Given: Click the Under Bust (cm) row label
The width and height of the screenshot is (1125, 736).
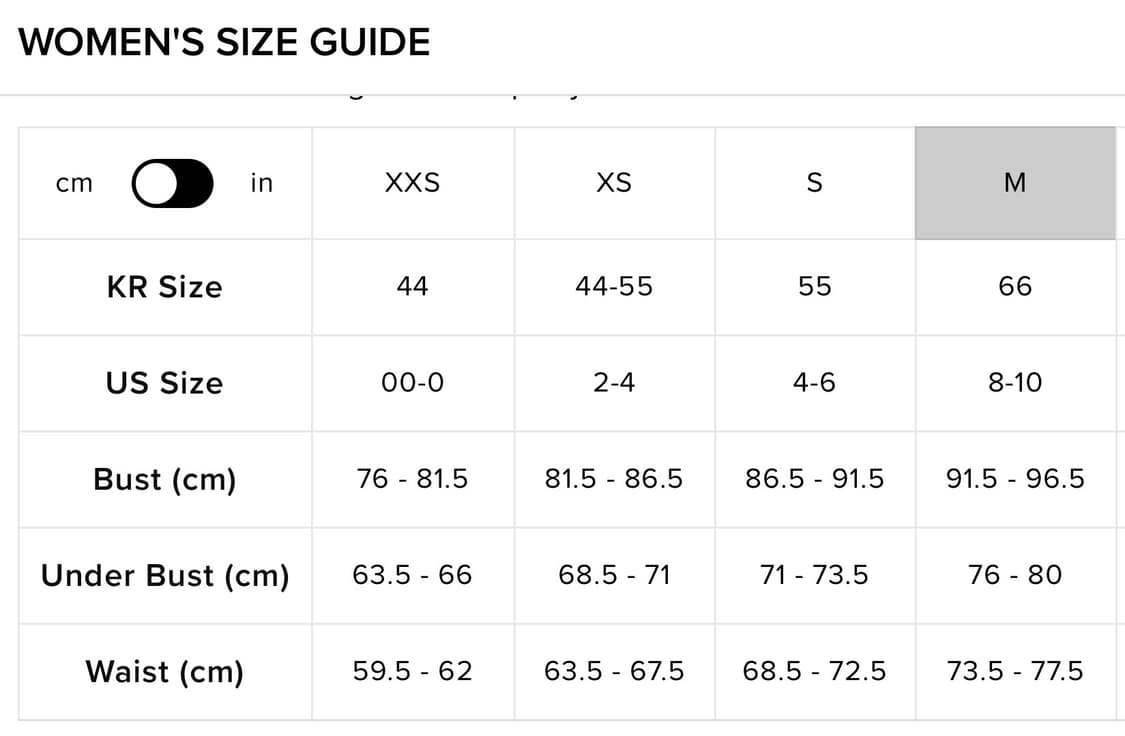Looking at the screenshot, I should (165, 575).
